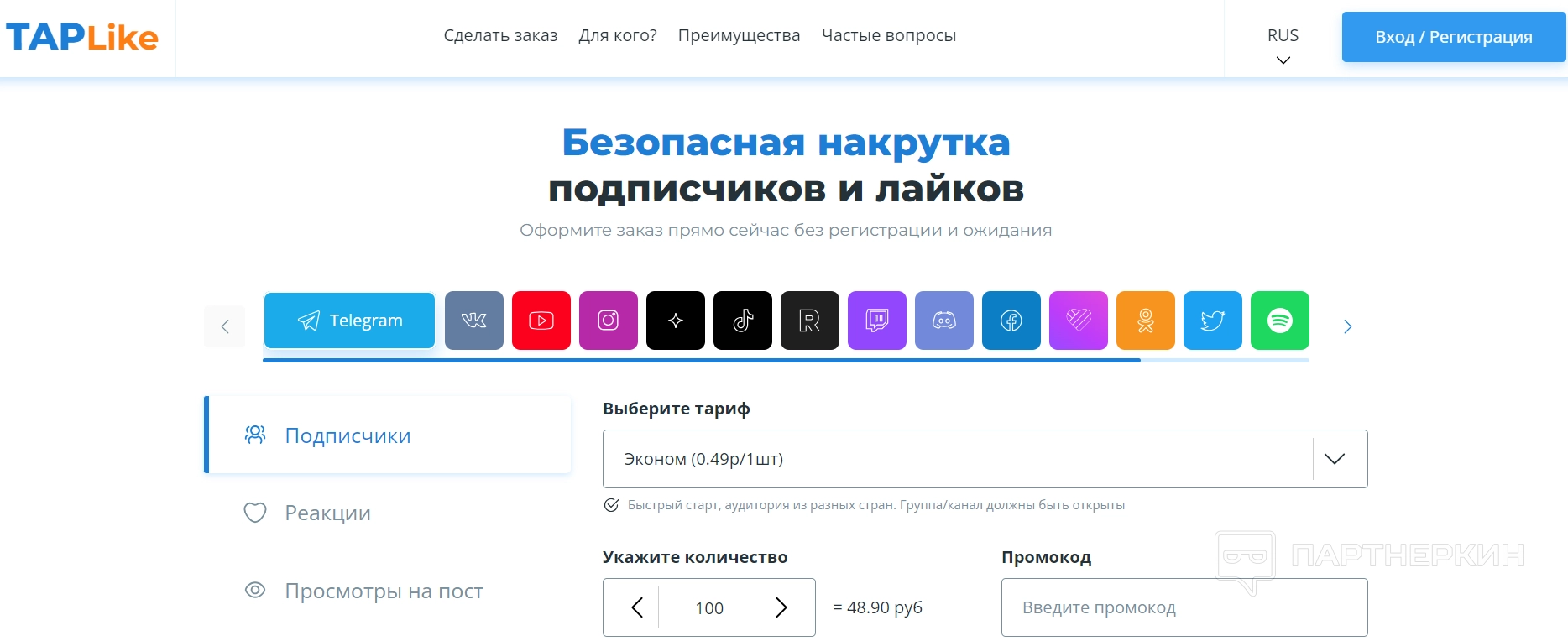The height and width of the screenshot is (641, 1568).
Task: Click the "Промокод" label
Action: (x=1046, y=557)
